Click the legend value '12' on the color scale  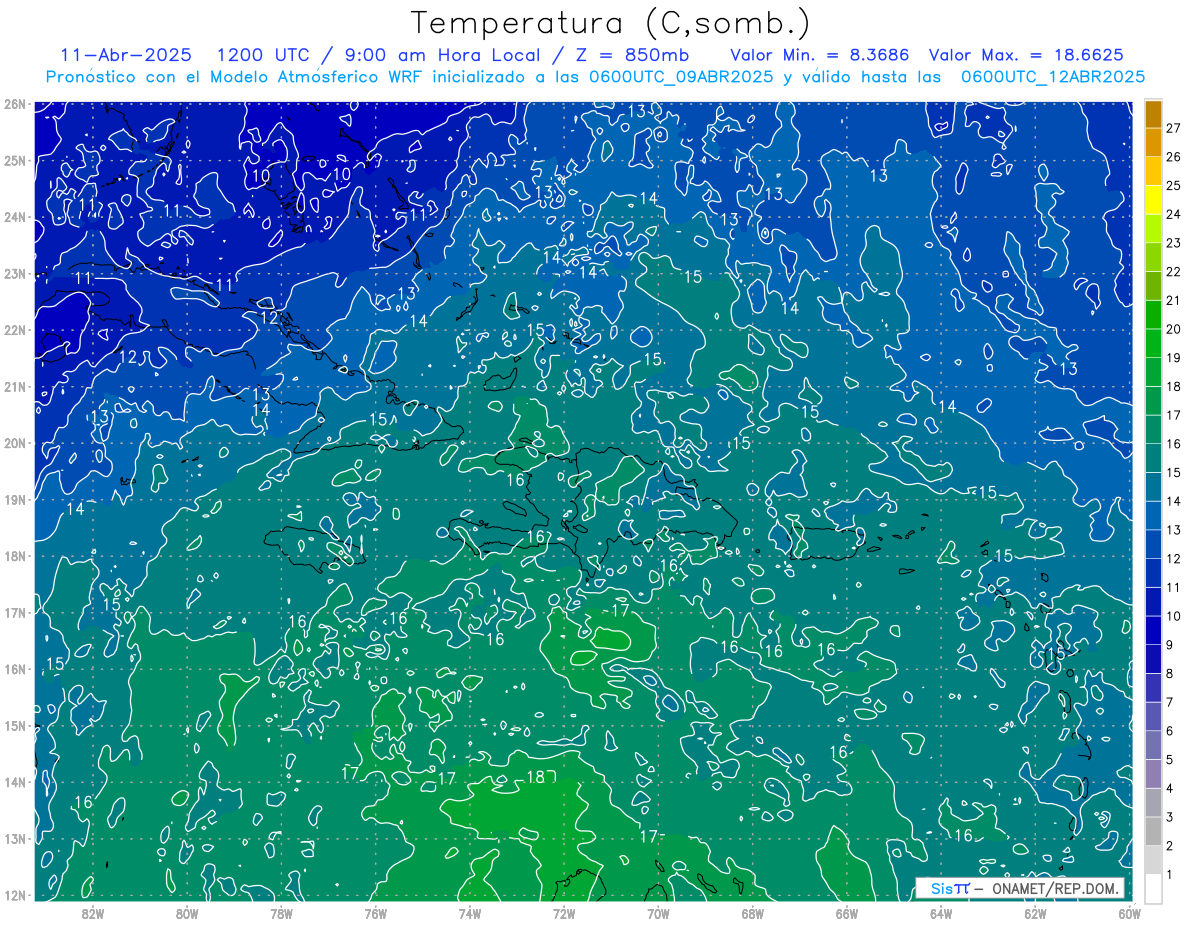coord(1174,558)
